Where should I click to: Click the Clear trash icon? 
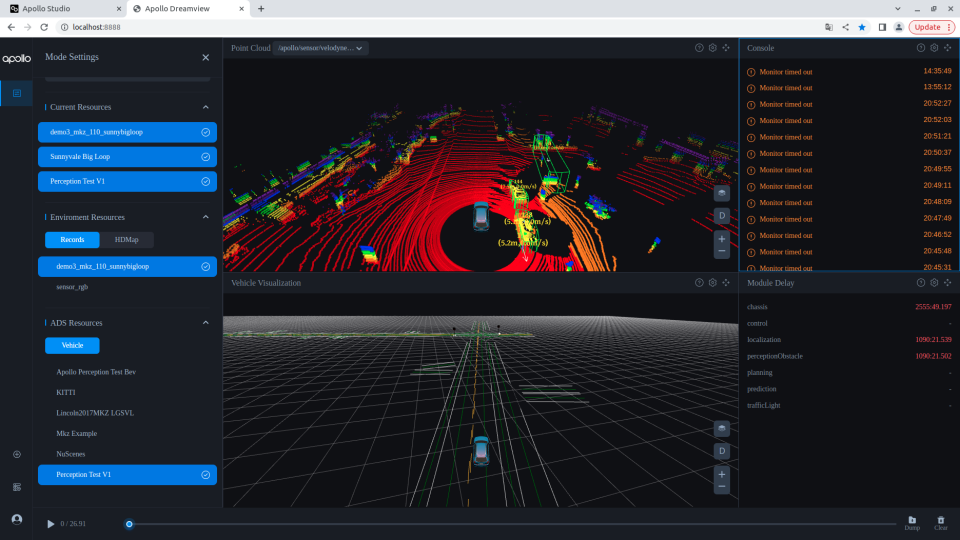[940, 520]
